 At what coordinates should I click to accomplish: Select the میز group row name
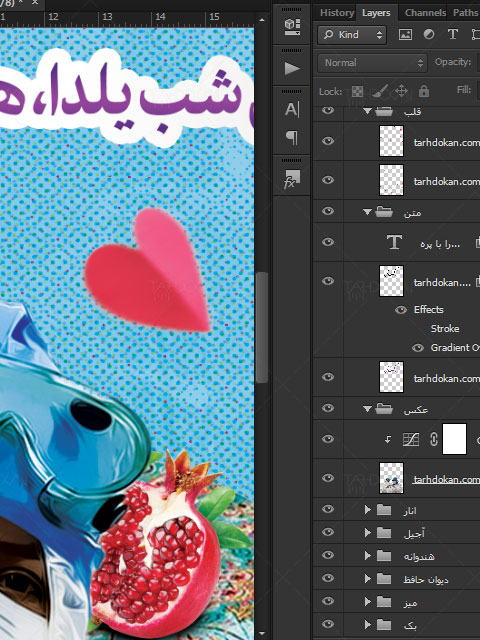410,602
